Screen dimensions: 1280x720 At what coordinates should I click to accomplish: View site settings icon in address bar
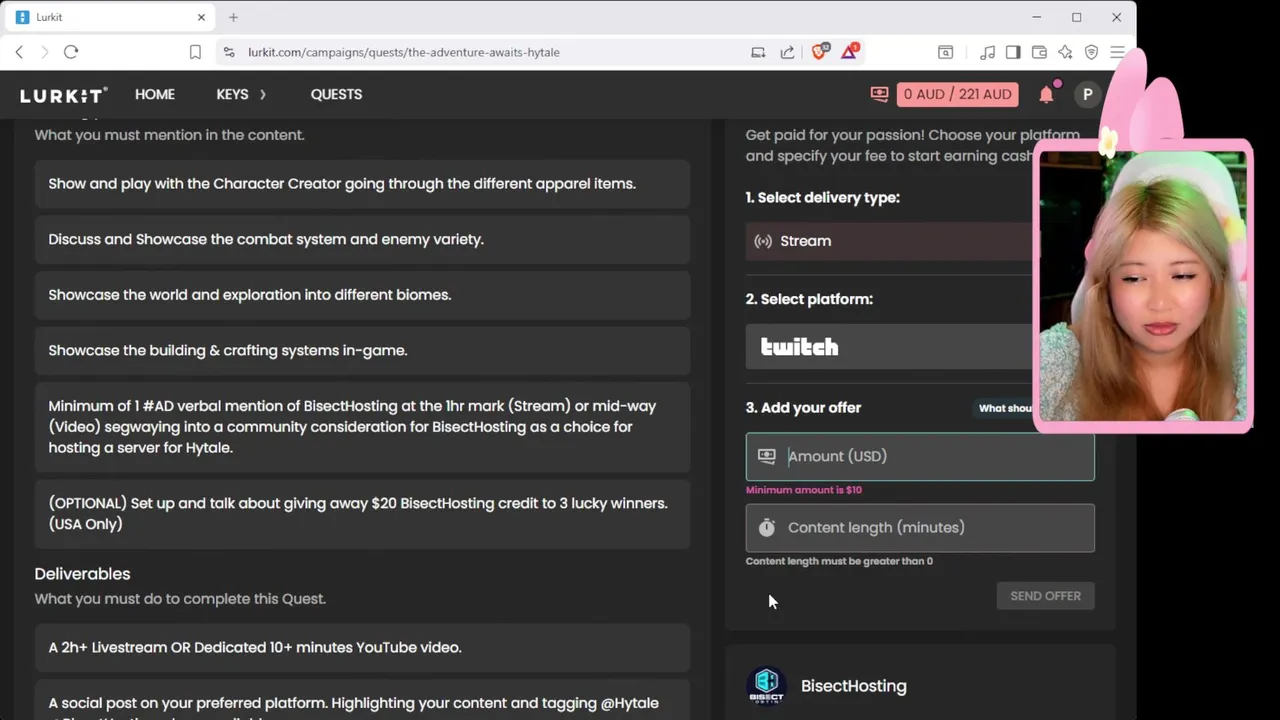(x=229, y=52)
